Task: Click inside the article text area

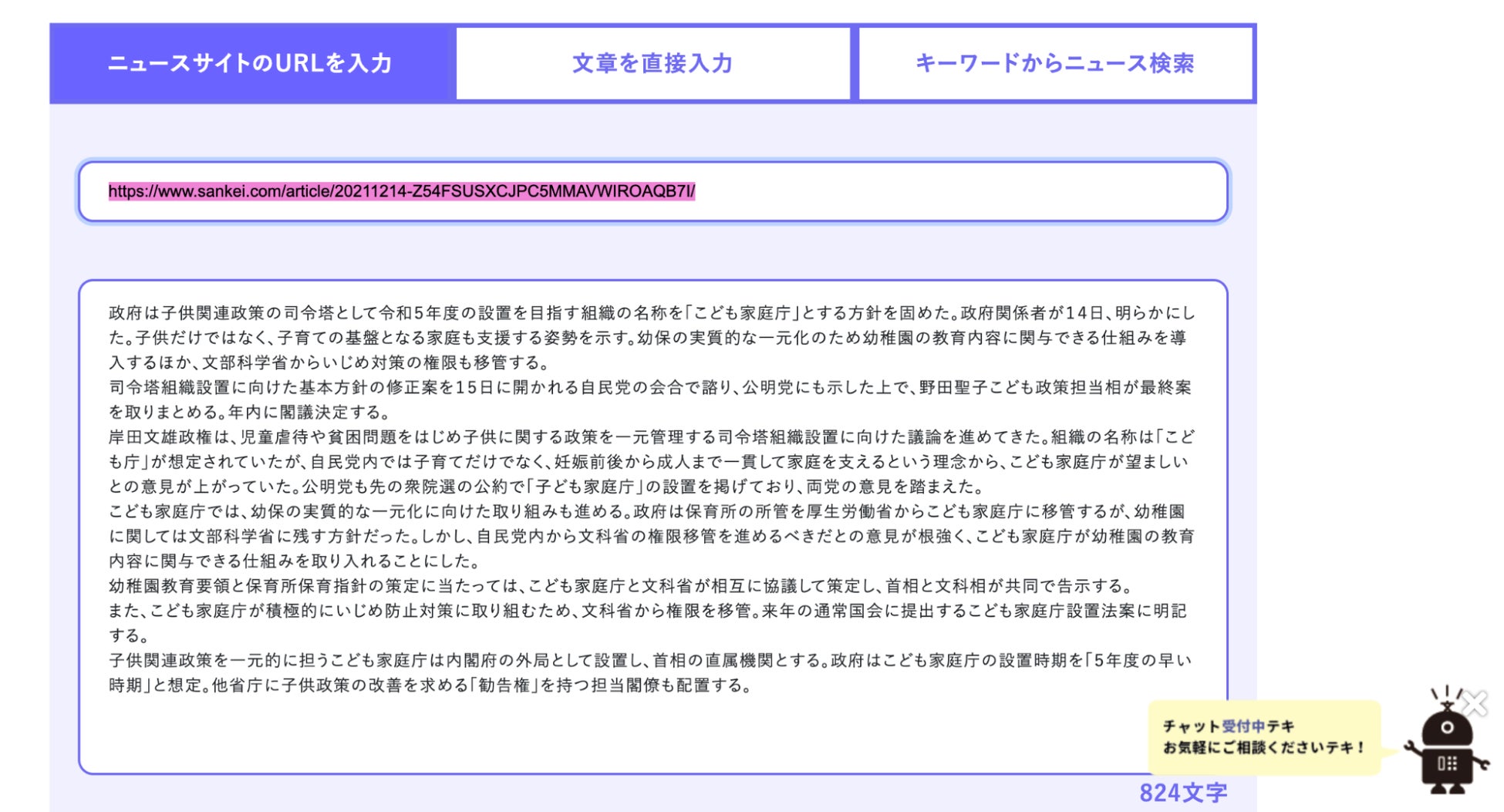Action: (653, 527)
